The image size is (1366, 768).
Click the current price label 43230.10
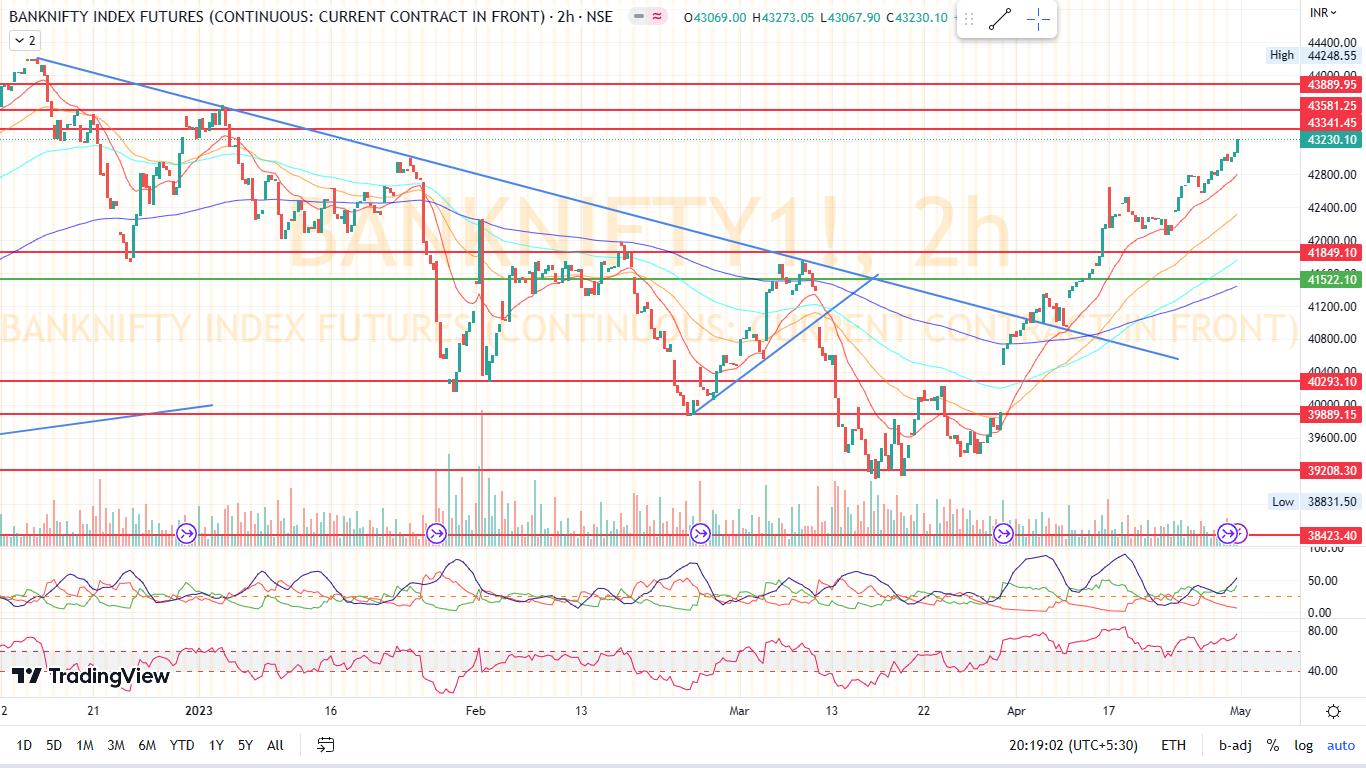pyautogui.click(x=1329, y=140)
